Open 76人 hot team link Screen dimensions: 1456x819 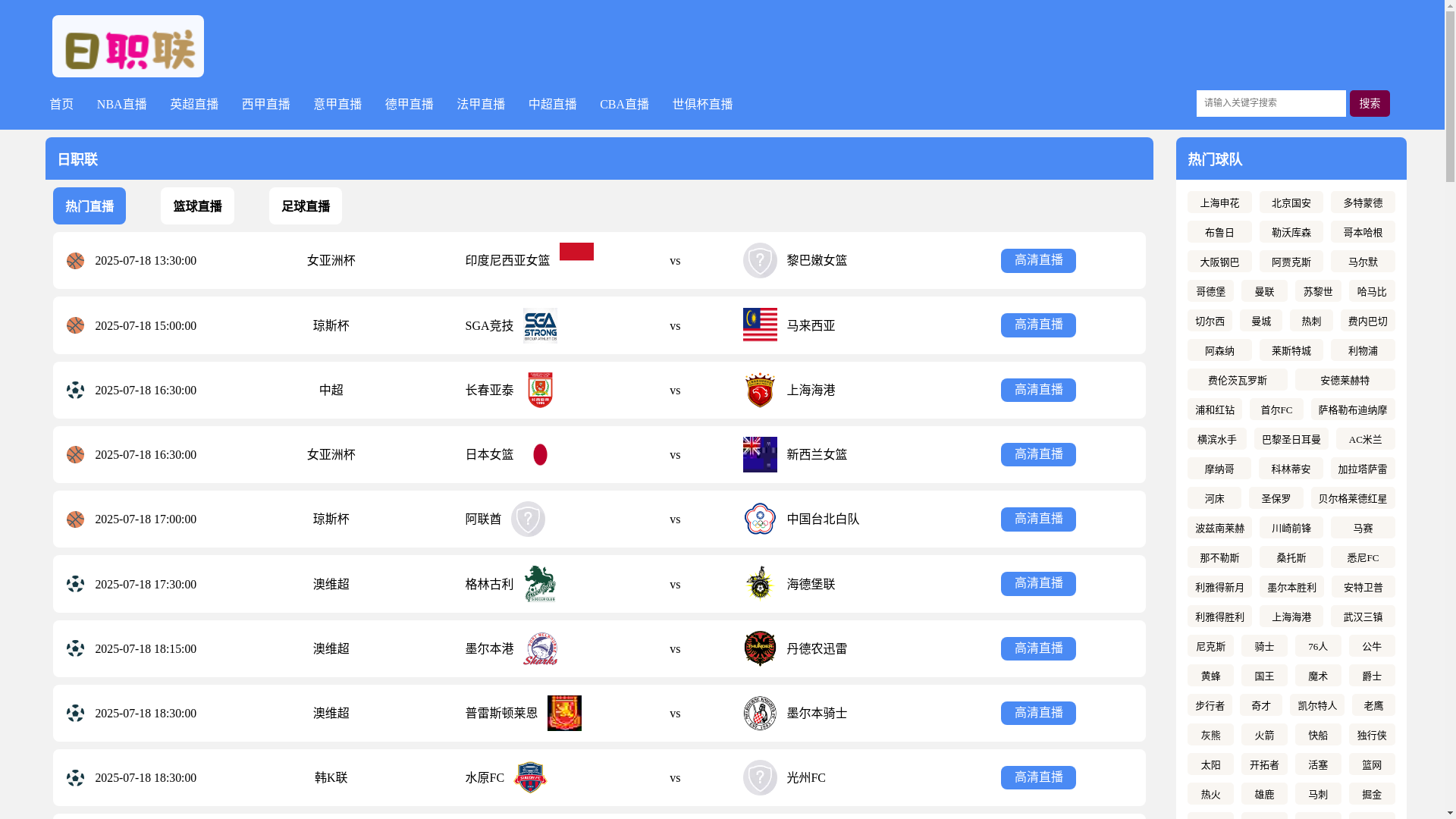tap(1318, 646)
